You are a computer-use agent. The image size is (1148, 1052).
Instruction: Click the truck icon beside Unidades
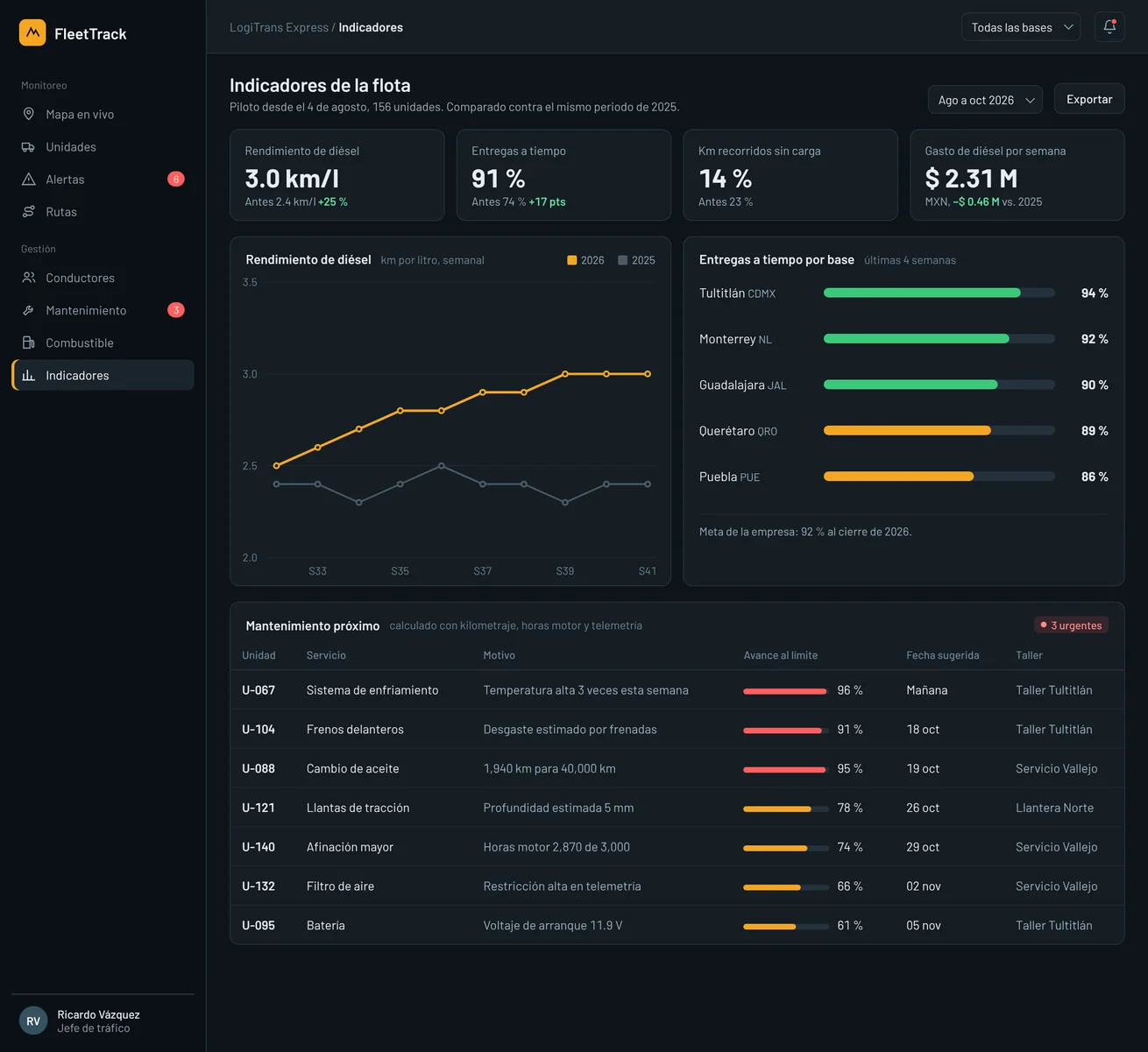[29, 146]
